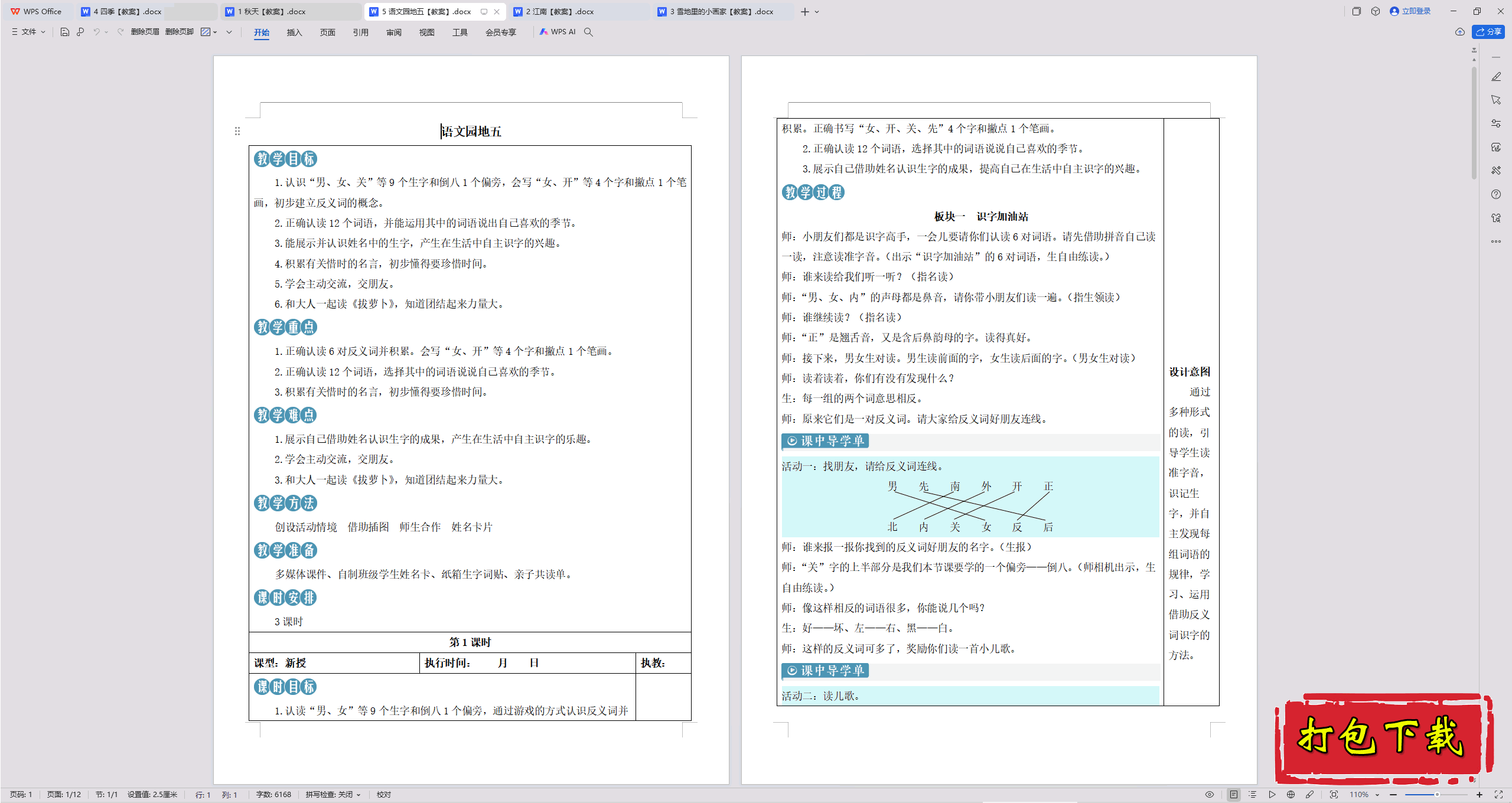
Task: Click the reading mode play icon
Action: 1272,795
